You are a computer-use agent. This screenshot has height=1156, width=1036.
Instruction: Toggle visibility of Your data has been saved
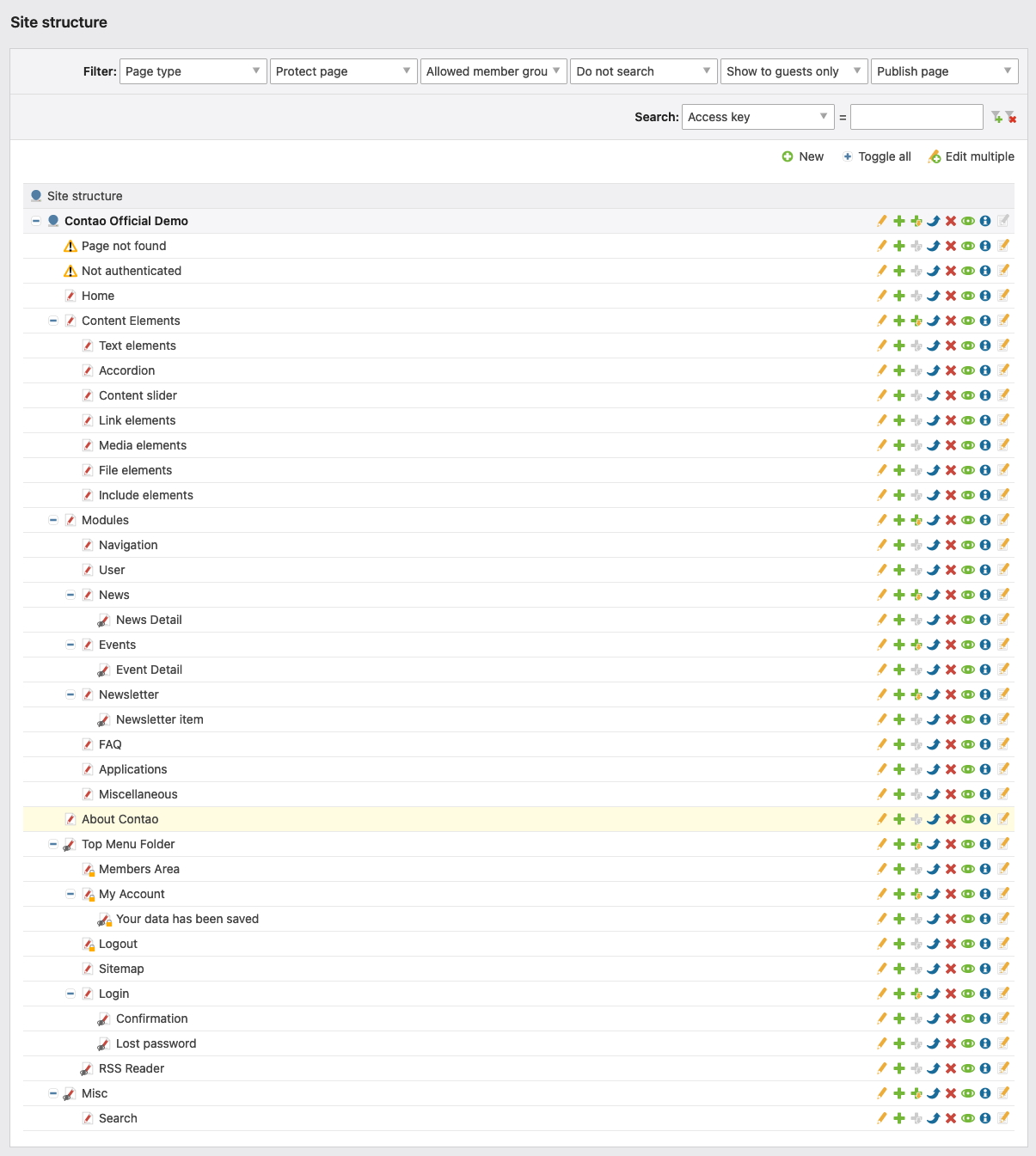pos(968,919)
